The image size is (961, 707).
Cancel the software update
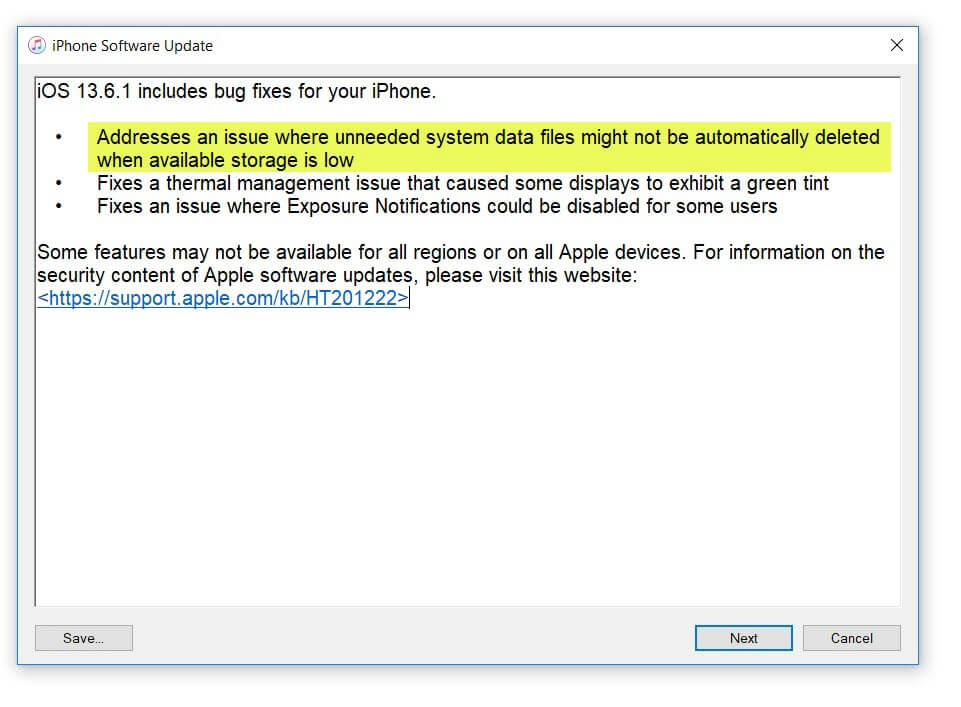pos(851,638)
